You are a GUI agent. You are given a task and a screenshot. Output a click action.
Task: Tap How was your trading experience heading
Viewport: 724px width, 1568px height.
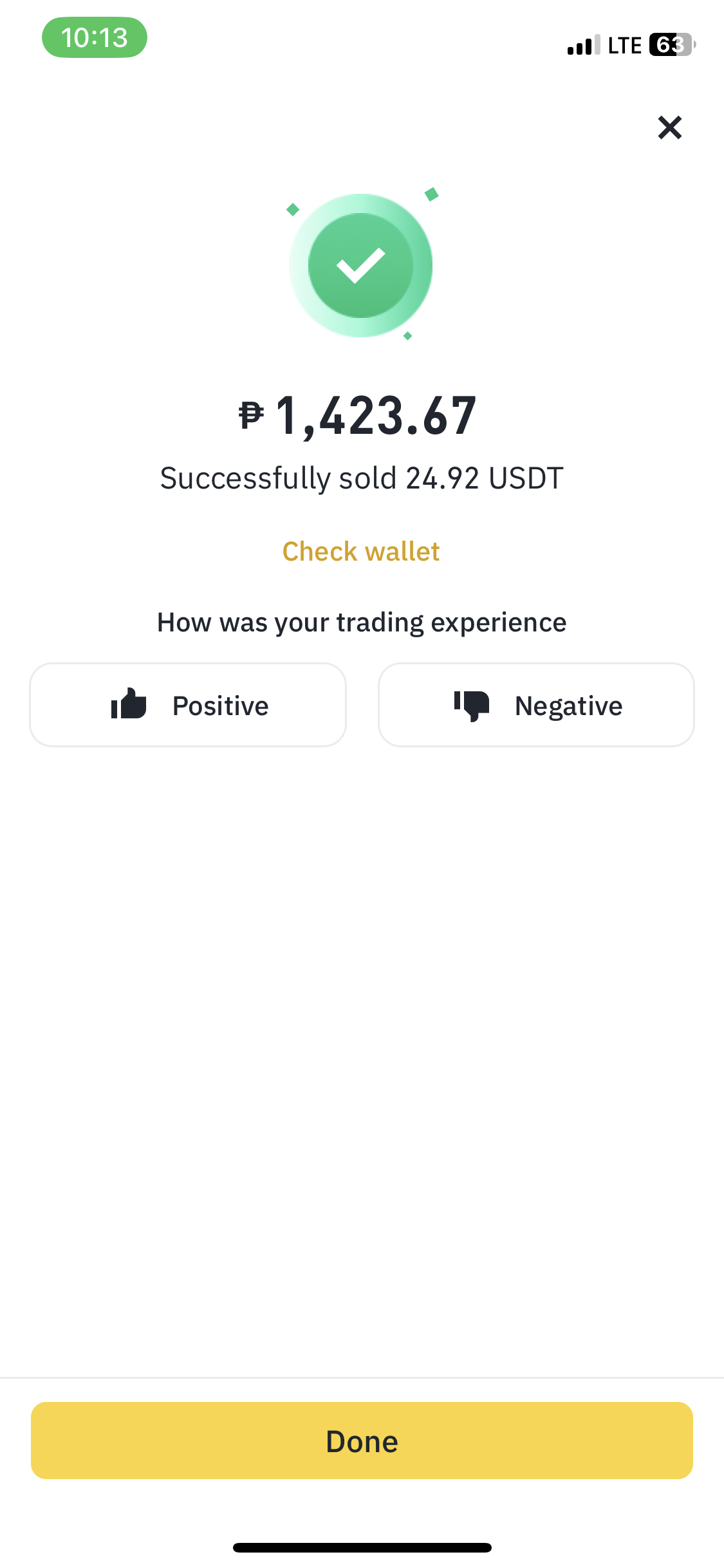[362, 622]
